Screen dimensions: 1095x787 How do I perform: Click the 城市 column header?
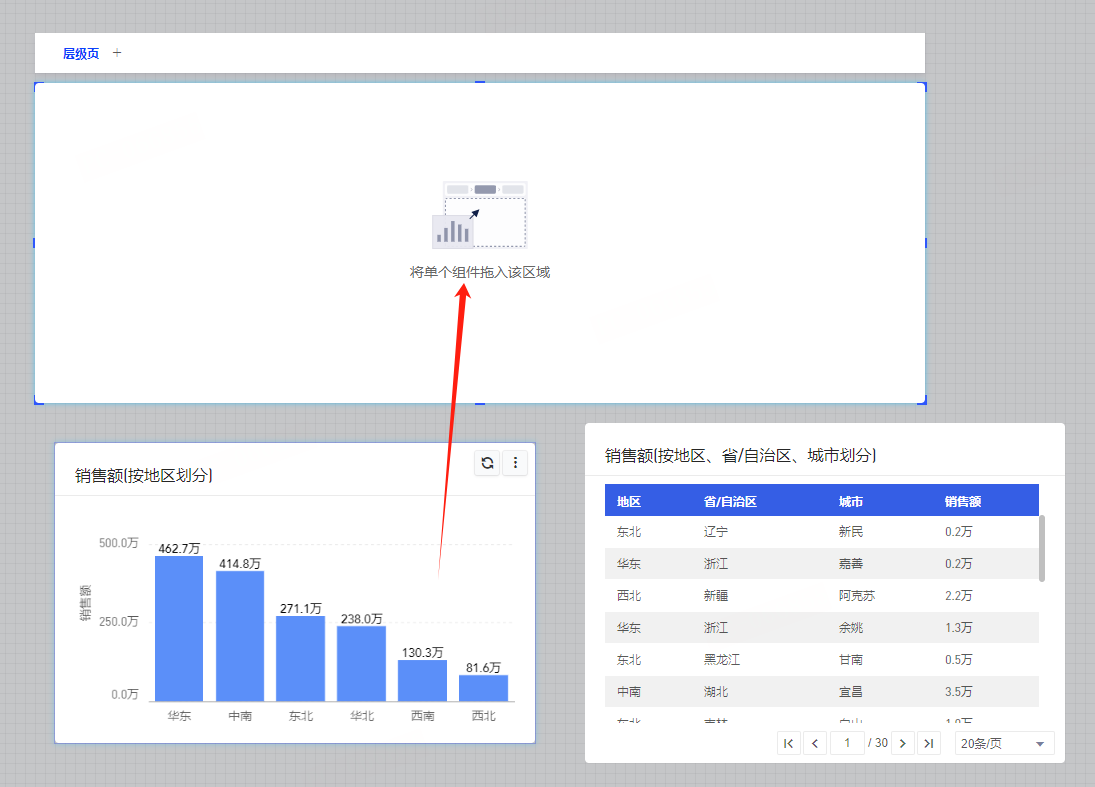[851, 501]
